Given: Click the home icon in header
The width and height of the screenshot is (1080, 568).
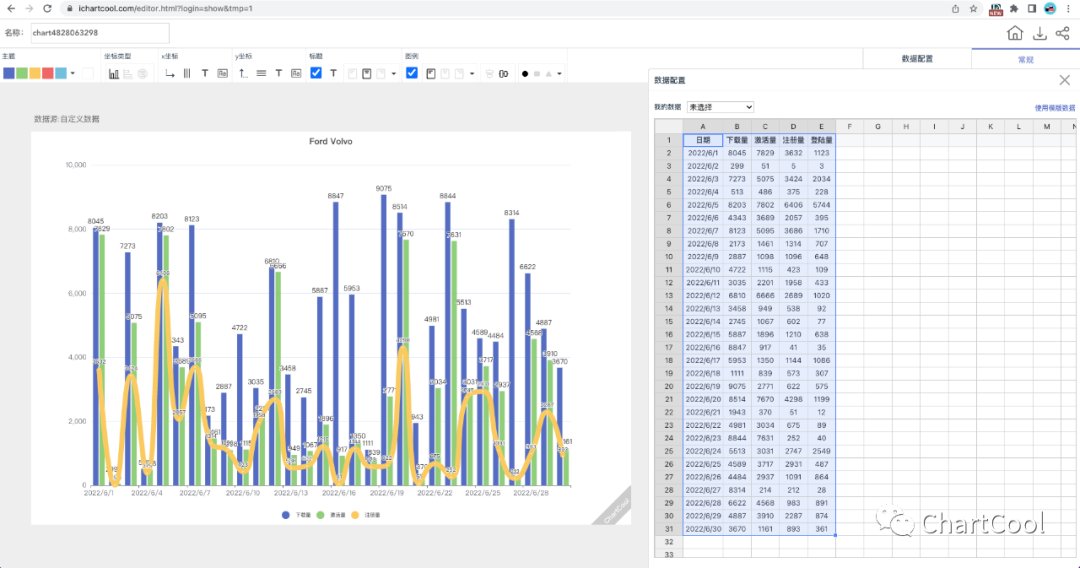Looking at the screenshot, I should pos(1015,33).
